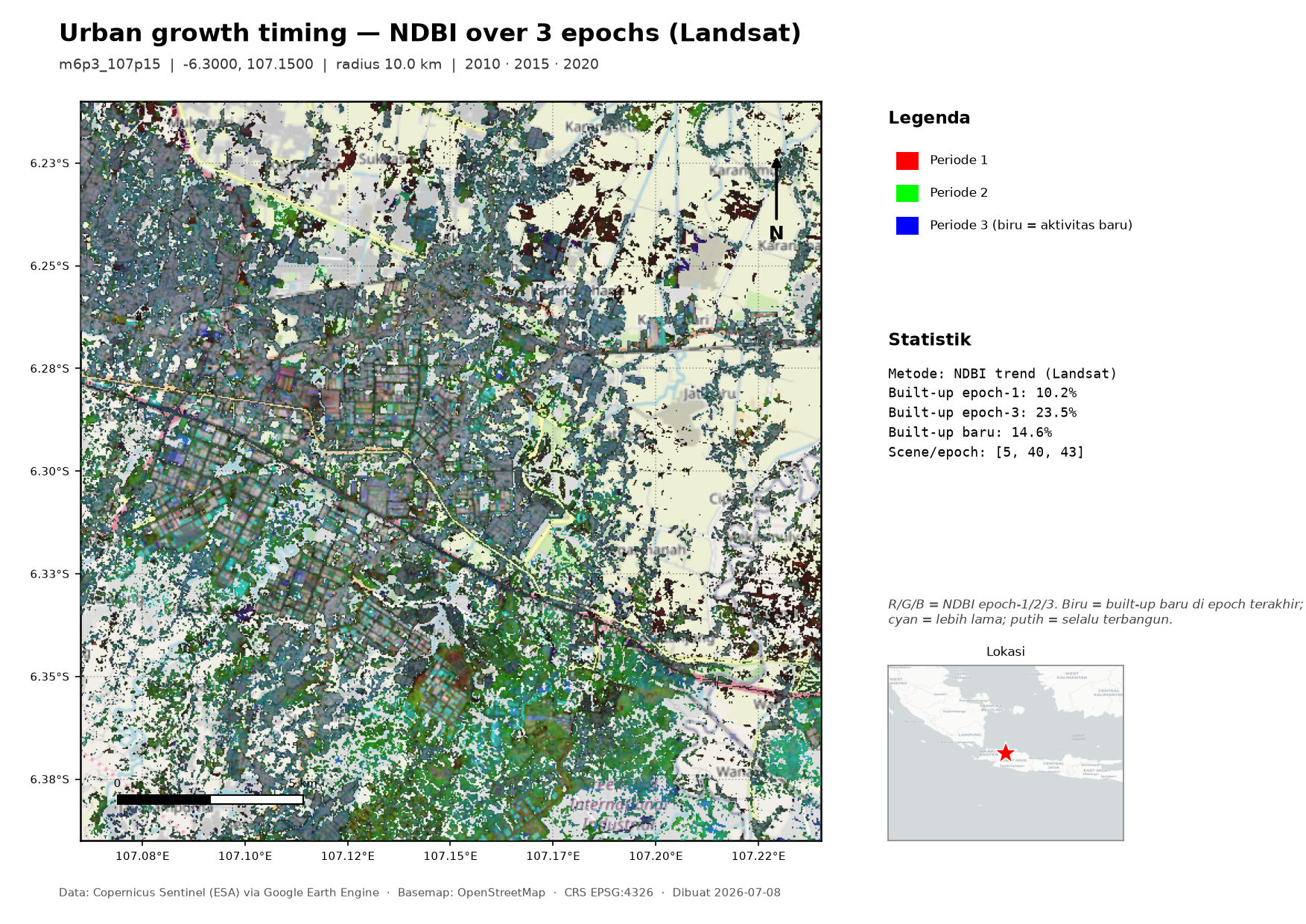The height and width of the screenshot is (924, 1306).
Task: Click the 'Periode 2' legend label
Action: pyautogui.click(x=959, y=193)
